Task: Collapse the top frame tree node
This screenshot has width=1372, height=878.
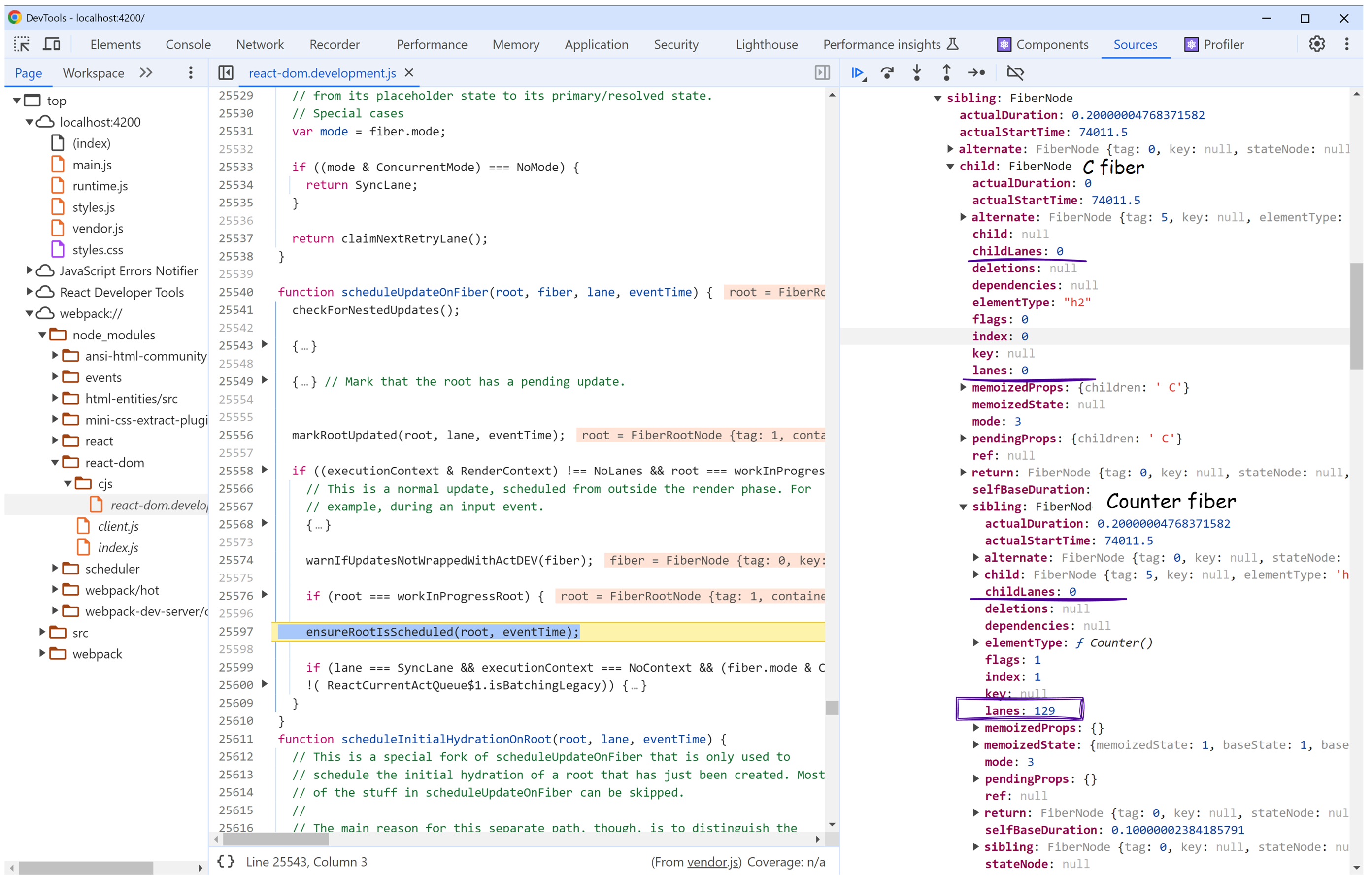Action: tap(17, 101)
